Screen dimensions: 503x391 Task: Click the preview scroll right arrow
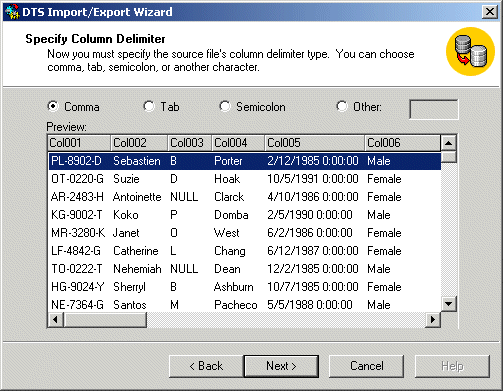click(433, 320)
